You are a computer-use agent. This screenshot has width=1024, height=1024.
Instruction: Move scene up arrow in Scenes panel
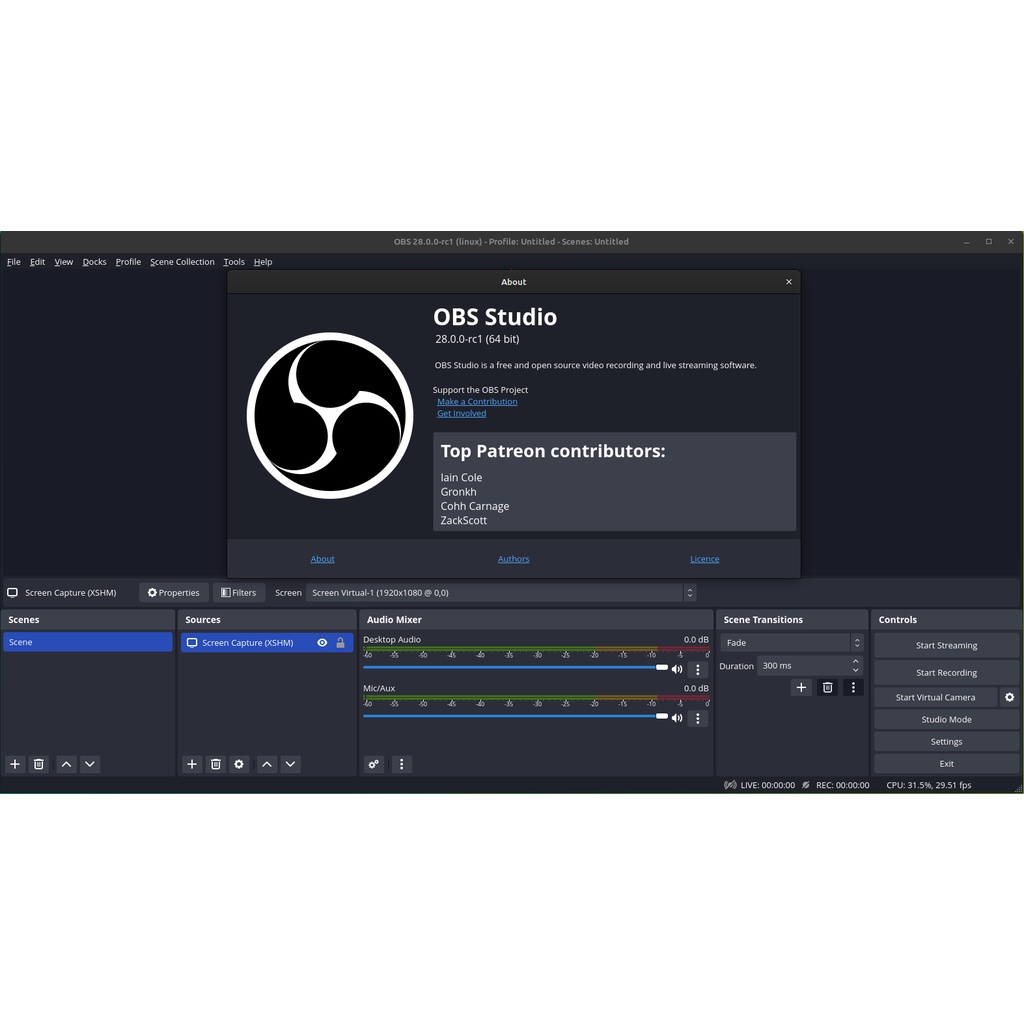pos(67,764)
